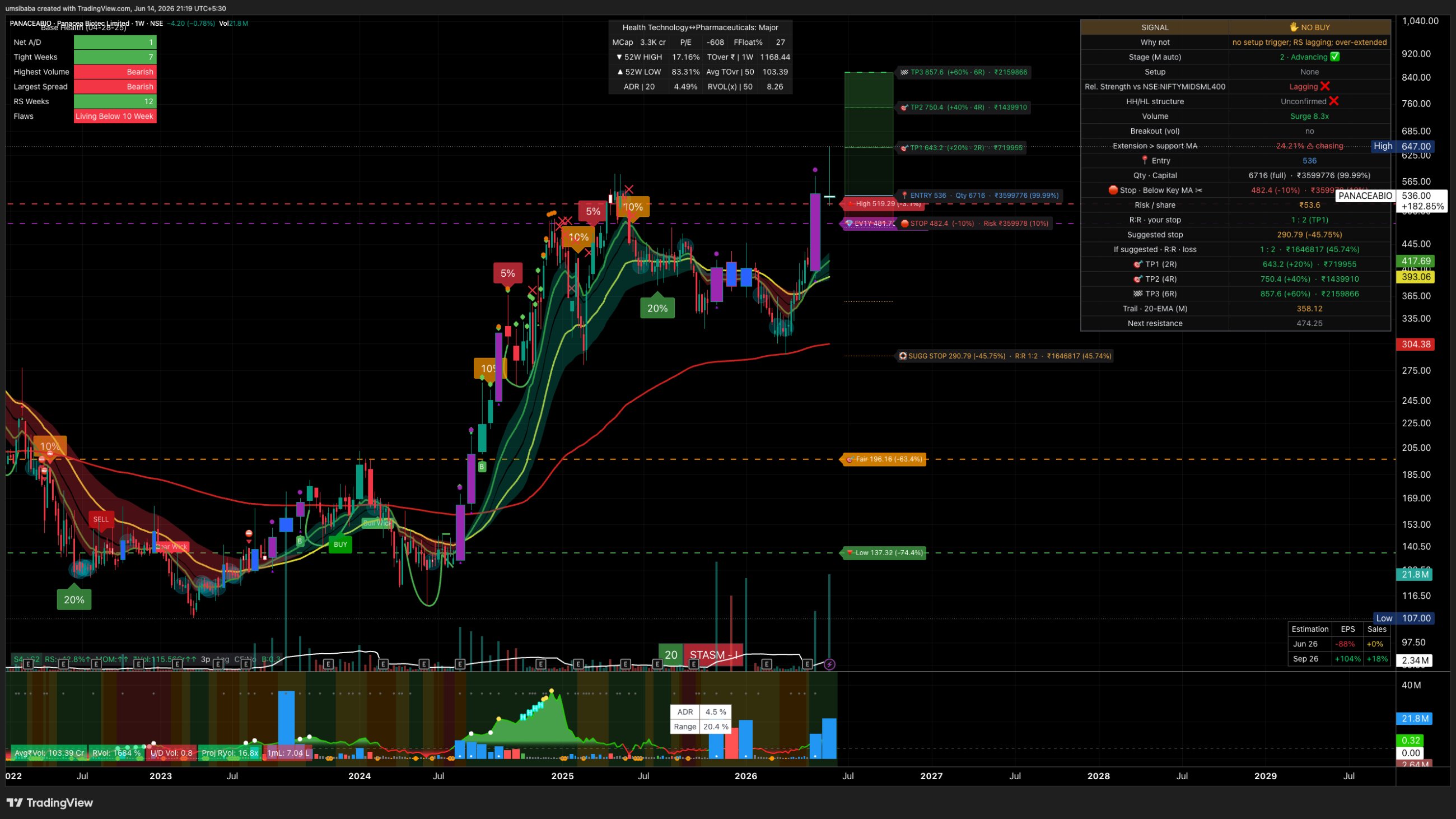Screen dimensions: 1456x819
Task: Select the Bull Wick marker on the chart
Action: point(376,523)
